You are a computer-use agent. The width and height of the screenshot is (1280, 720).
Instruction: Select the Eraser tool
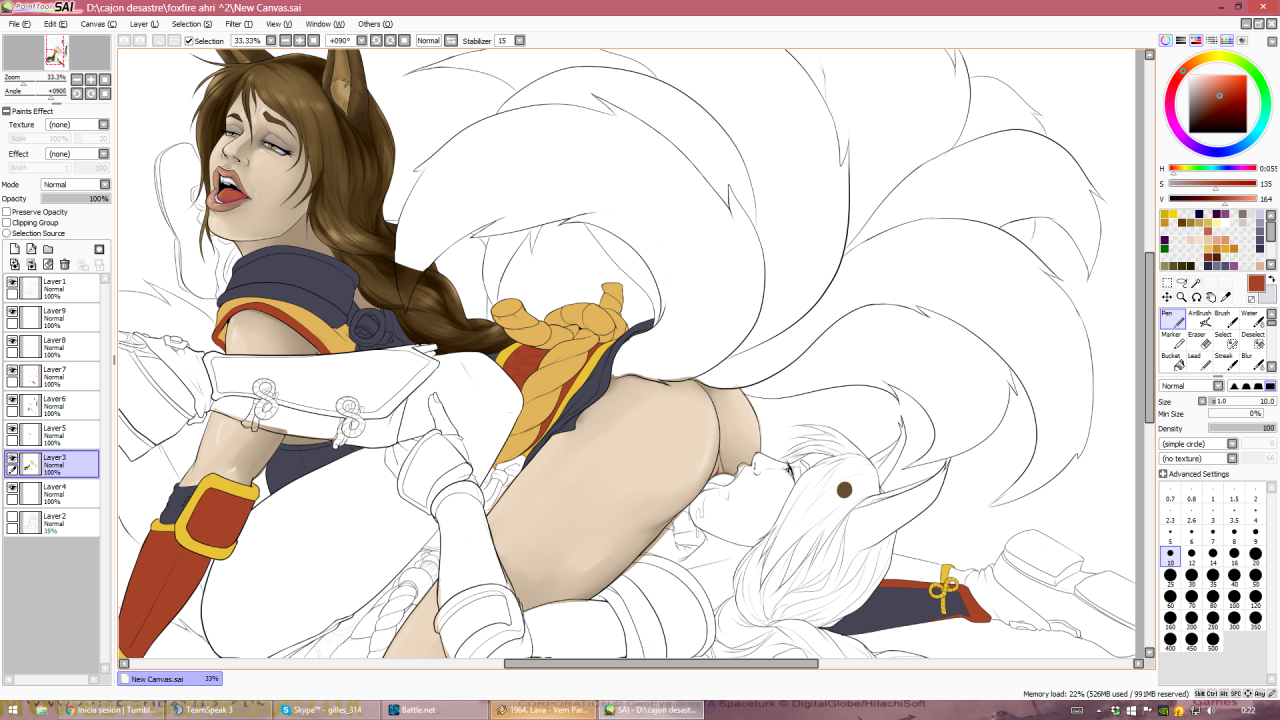[x=1199, y=340]
